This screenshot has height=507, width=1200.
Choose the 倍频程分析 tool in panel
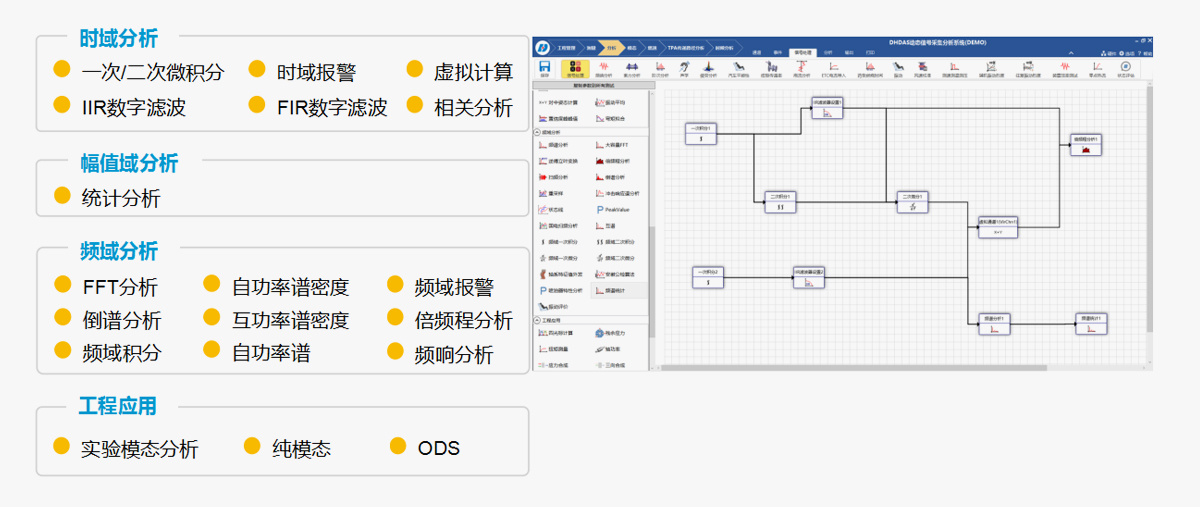(613, 161)
